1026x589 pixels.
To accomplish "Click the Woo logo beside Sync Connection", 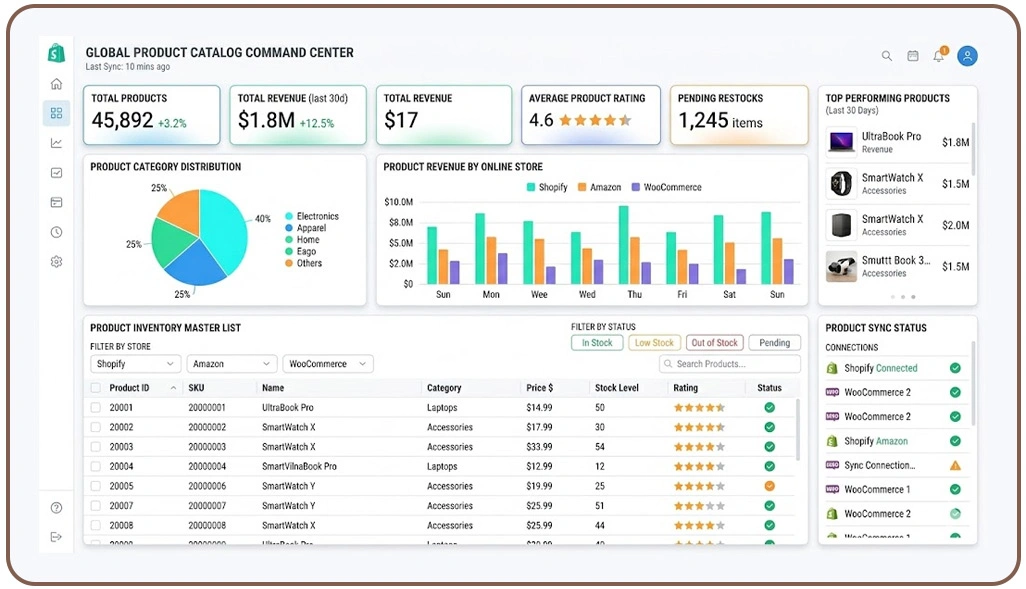I will (832, 465).
